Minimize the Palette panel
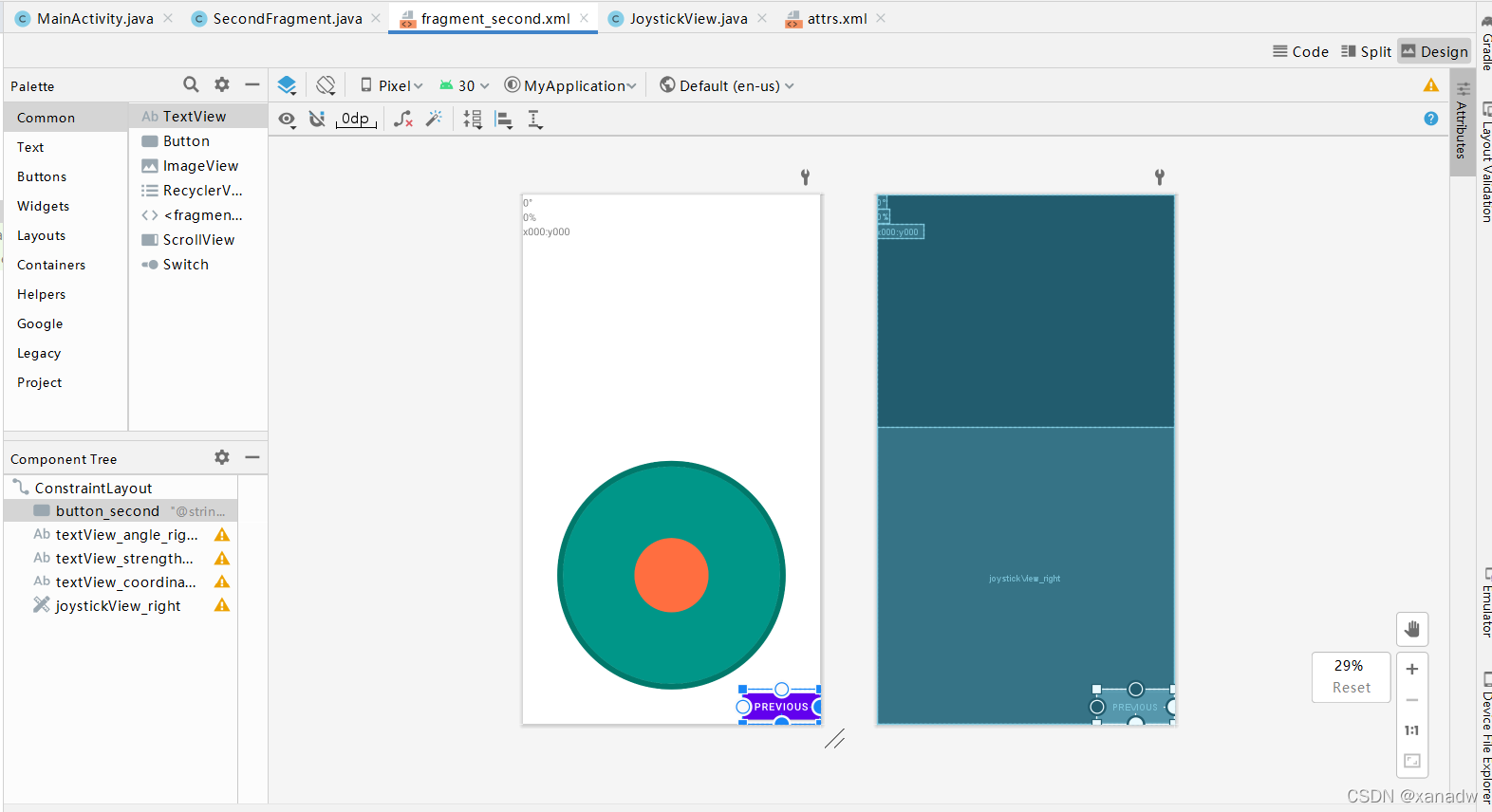This screenshot has width=1492, height=812. [x=252, y=84]
